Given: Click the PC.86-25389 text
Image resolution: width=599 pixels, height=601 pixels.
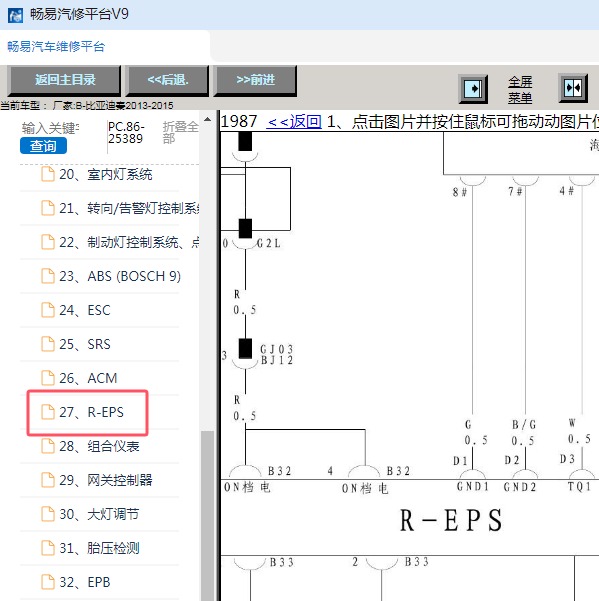Looking at the screenshot, I should (x=126, y=133).
